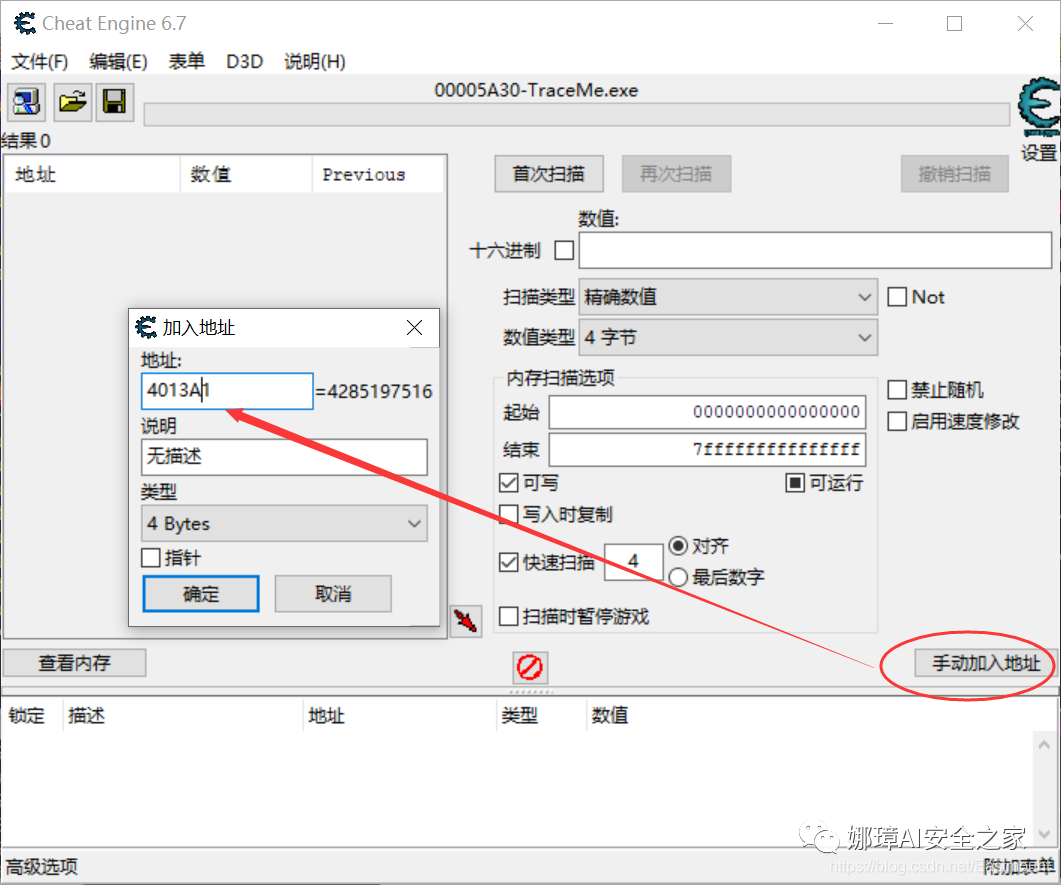Toggle the 可运行 checkbox
This screenshot has width=1061, height=885.
795,482
